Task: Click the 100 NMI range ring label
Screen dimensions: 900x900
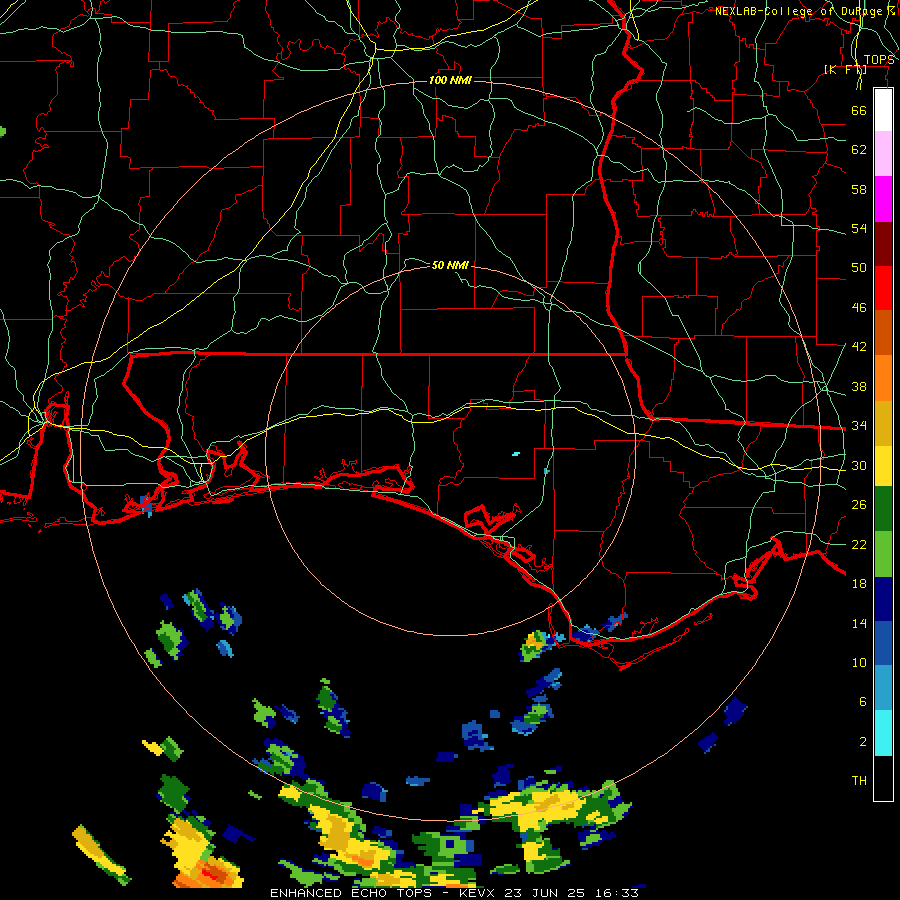Action: tap(450, 80)
